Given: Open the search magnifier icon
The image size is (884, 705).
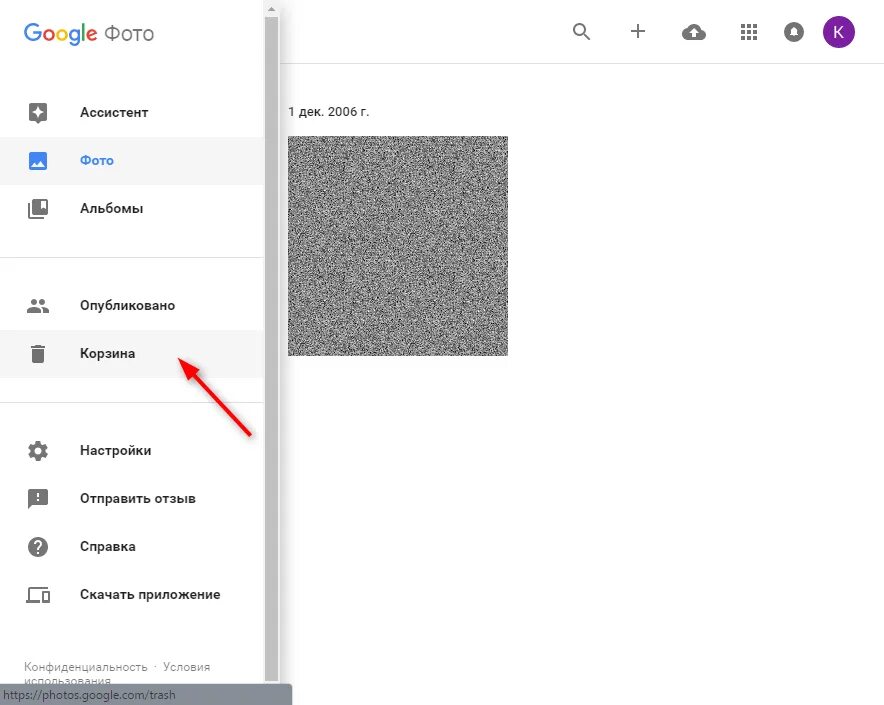Looking at the screenshot, I should (581, 32).
